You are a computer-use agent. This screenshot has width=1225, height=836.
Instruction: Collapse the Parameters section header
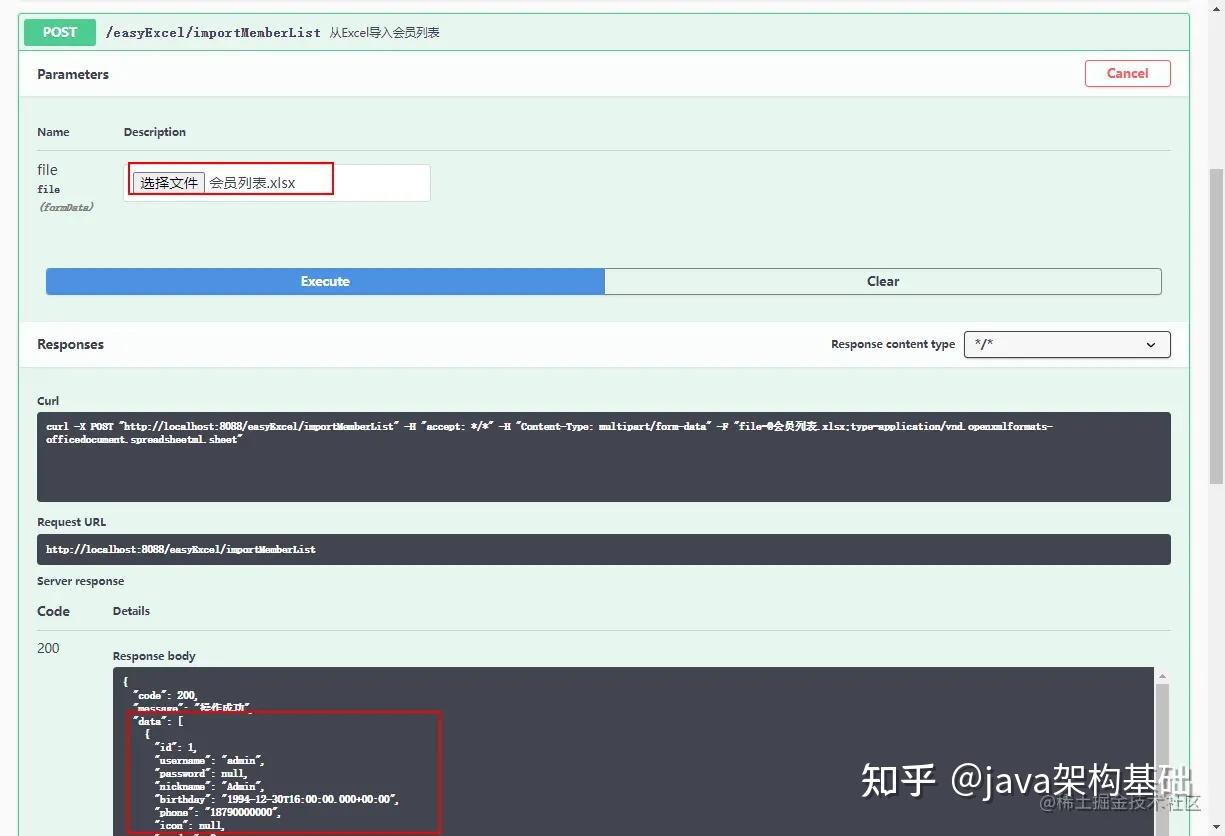tap(72, 74)
